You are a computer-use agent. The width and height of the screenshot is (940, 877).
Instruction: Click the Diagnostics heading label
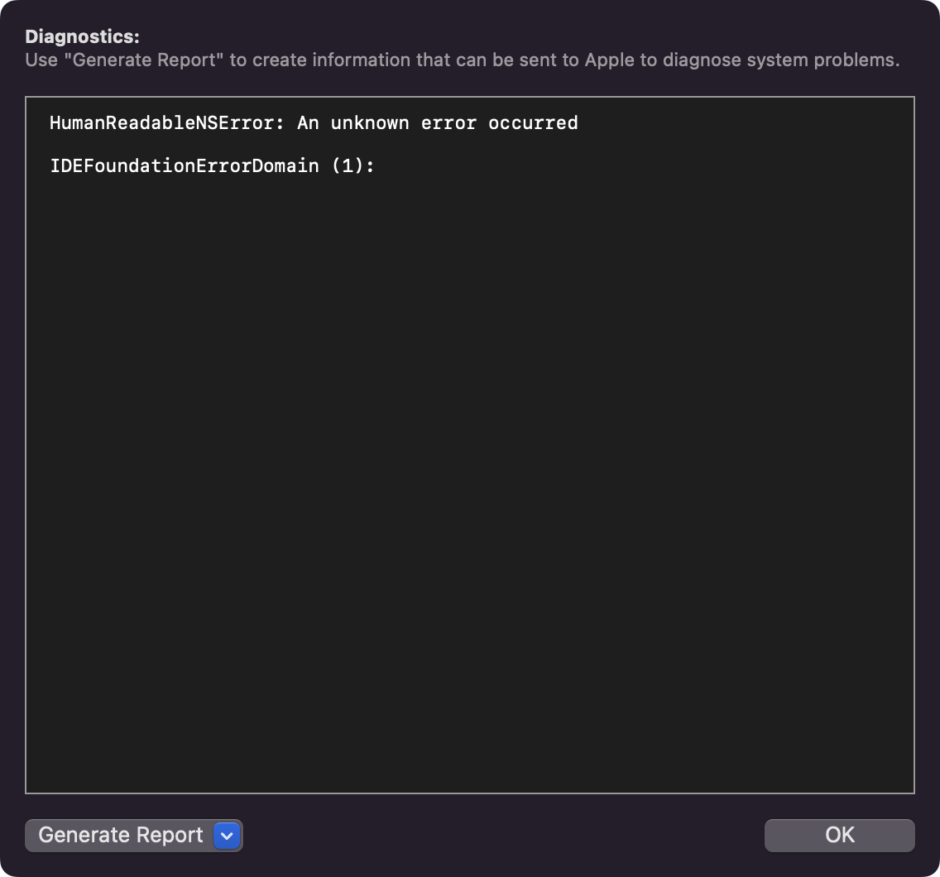[x=82, y=37]
